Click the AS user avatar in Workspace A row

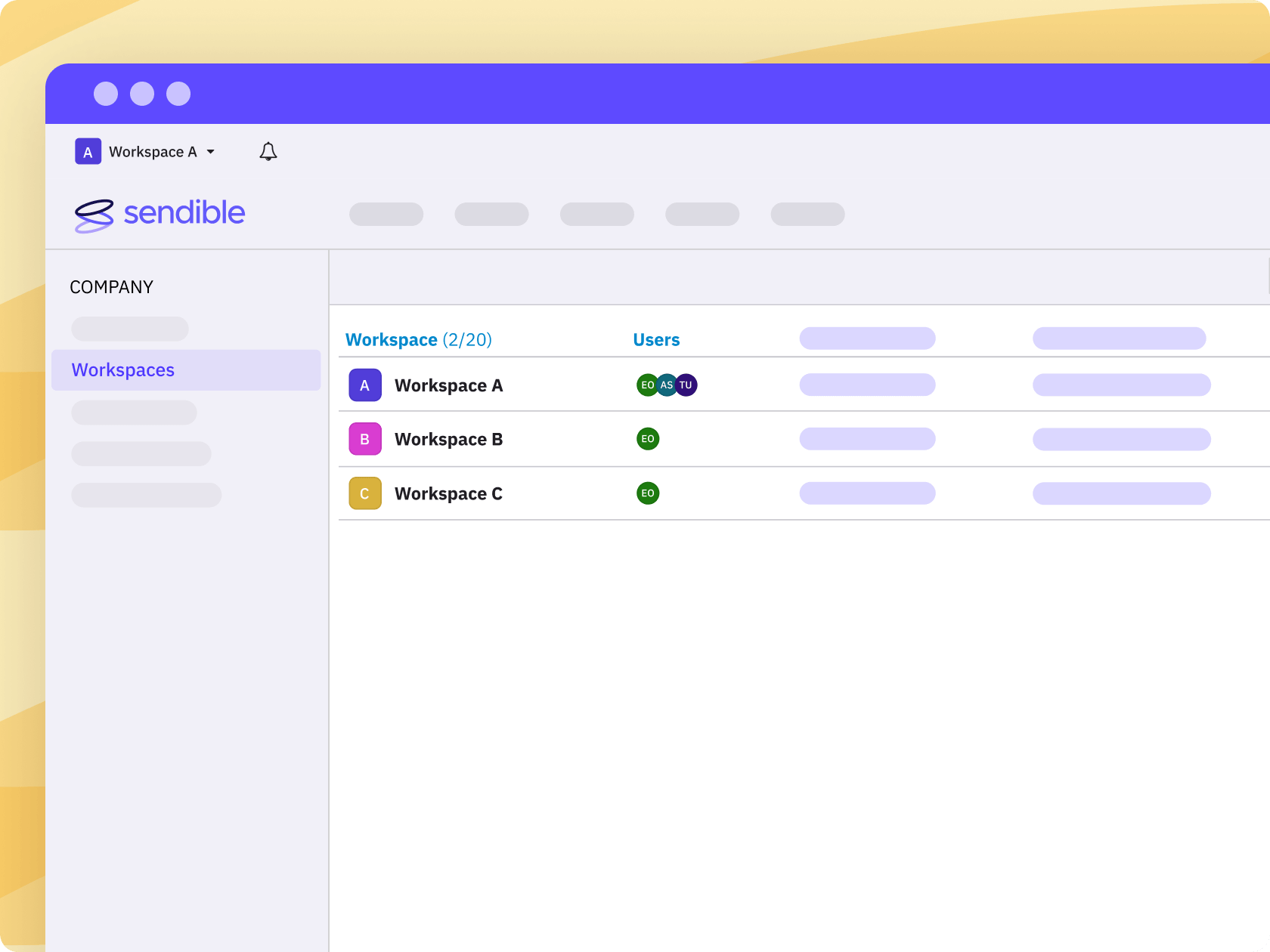tap(667, 385)
